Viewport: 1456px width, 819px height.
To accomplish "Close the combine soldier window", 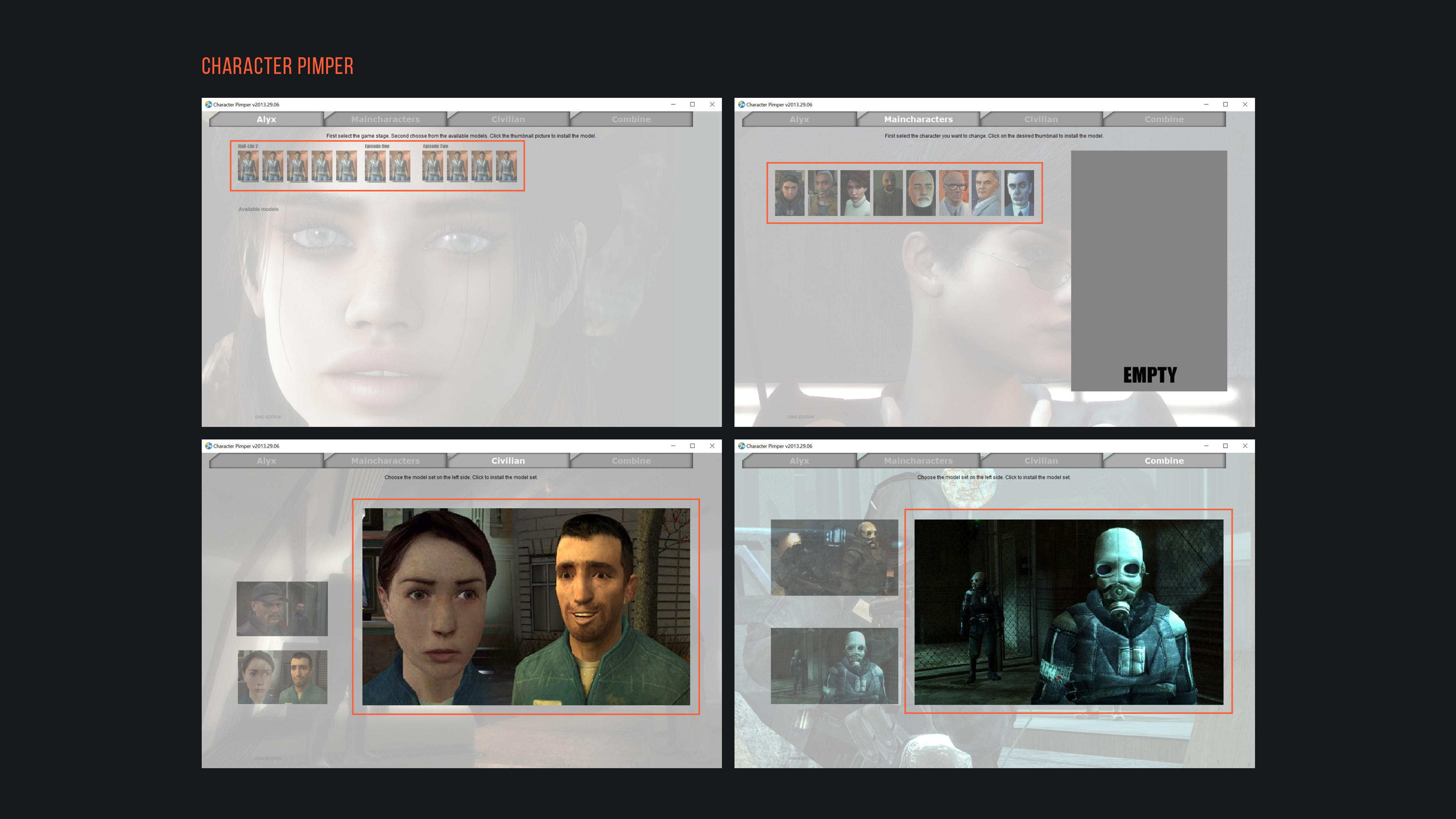I will point(1244,446).
